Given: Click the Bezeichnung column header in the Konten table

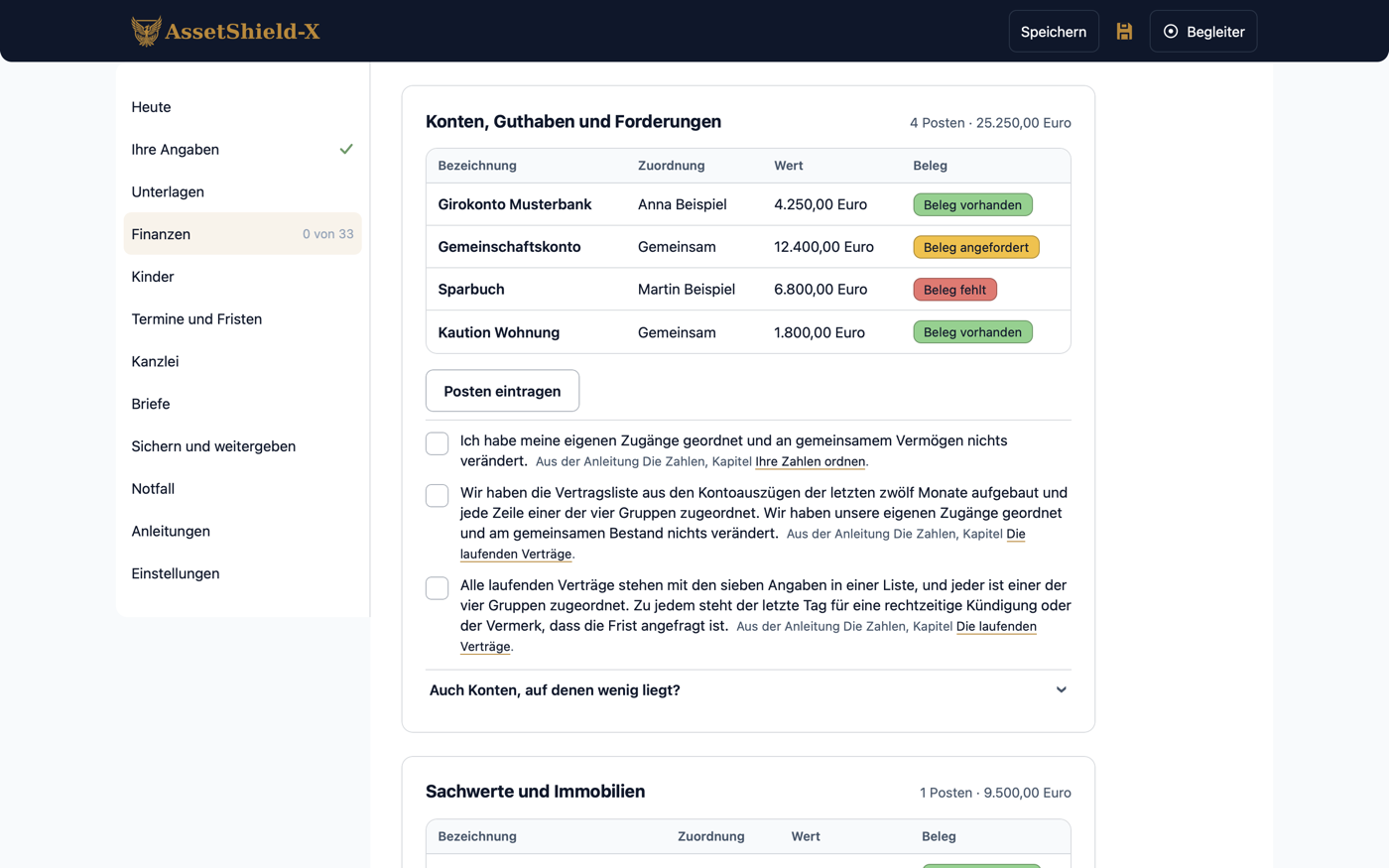Looking at the screenshot, I should pos(477,166).
